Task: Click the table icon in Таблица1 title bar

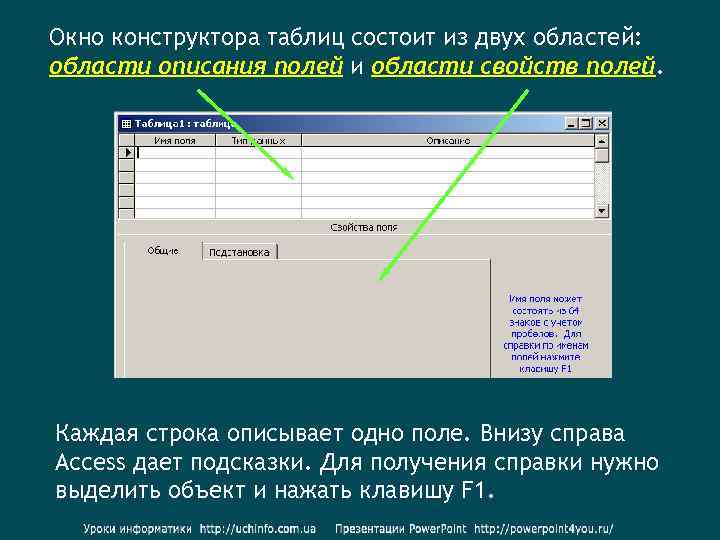Action: [126, 124]
